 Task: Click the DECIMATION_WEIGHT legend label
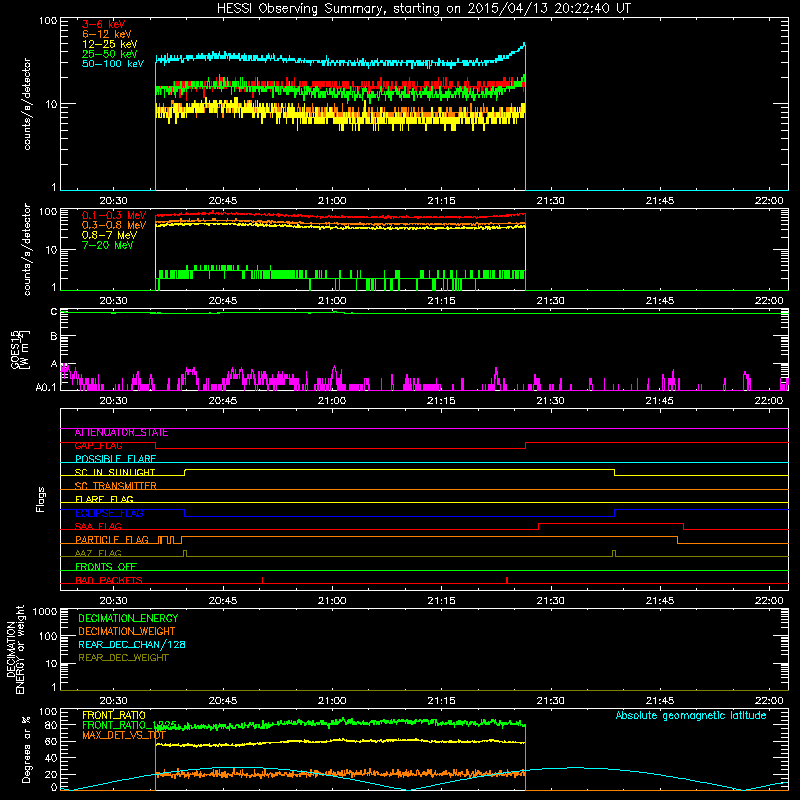(x=127, y=631)
